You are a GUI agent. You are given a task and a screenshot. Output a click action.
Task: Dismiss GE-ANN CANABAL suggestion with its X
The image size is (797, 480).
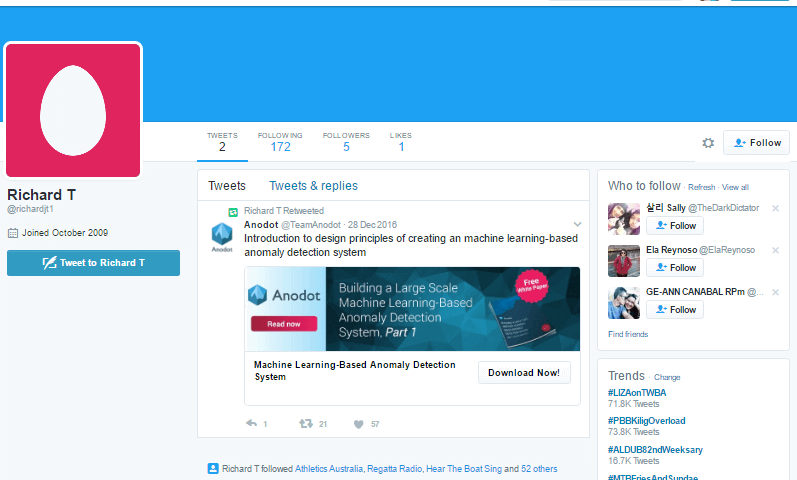(775, 292)
